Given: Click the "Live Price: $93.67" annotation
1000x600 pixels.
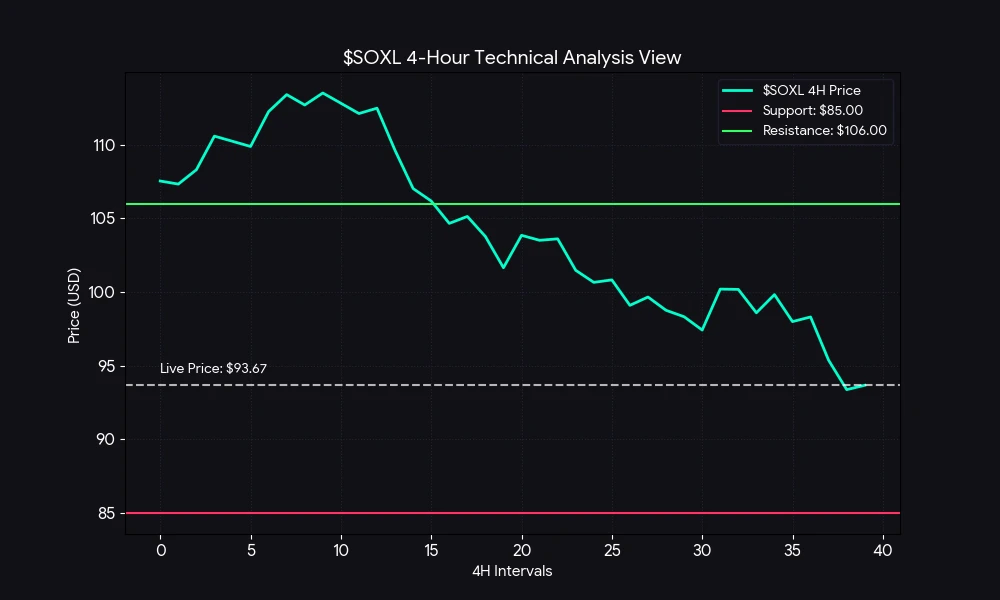Looking at the screenshot, I should (213, 368).
